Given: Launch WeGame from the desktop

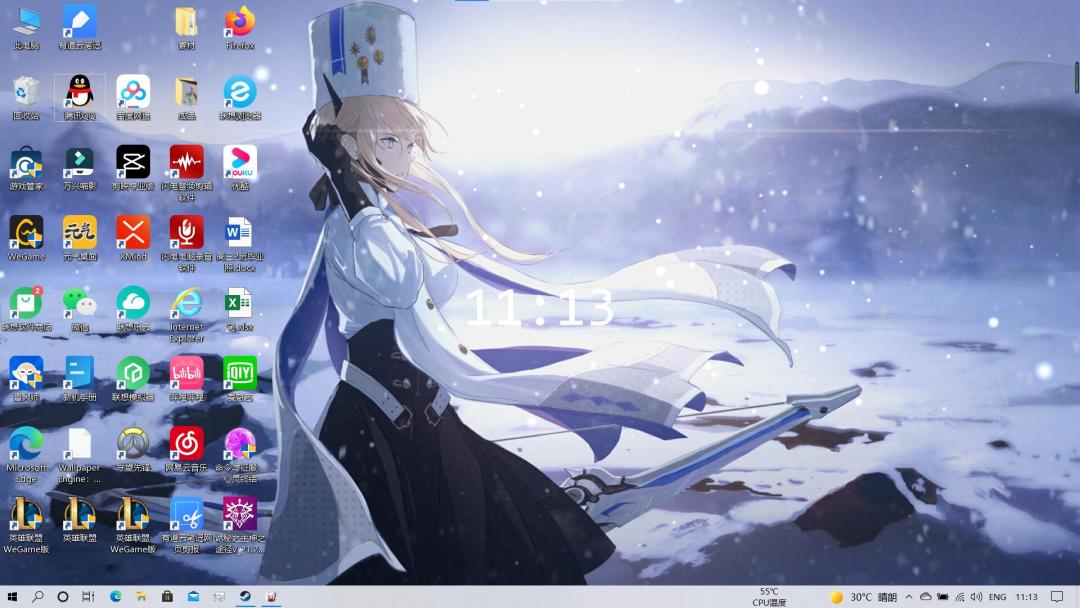Looking at the screenshot, I should point(26,238).
